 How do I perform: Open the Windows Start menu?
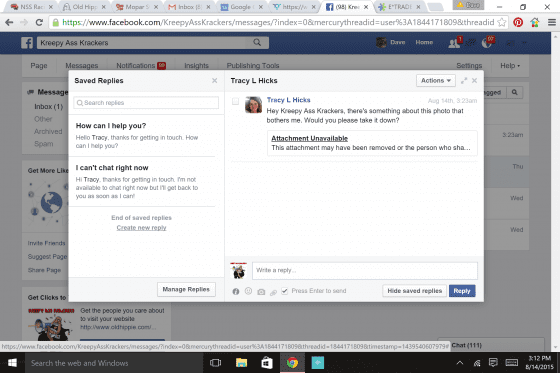click(12, 363)
